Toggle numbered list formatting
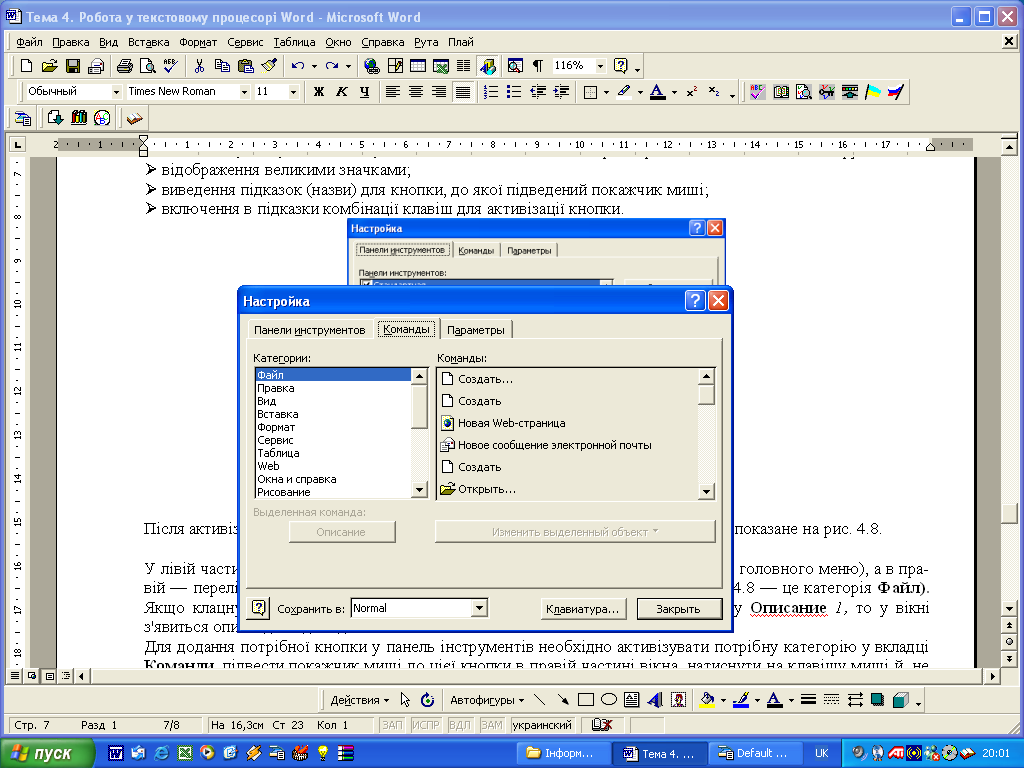Image resolution: width=1024 pixels, height=768 pixels. click(490, 91)
